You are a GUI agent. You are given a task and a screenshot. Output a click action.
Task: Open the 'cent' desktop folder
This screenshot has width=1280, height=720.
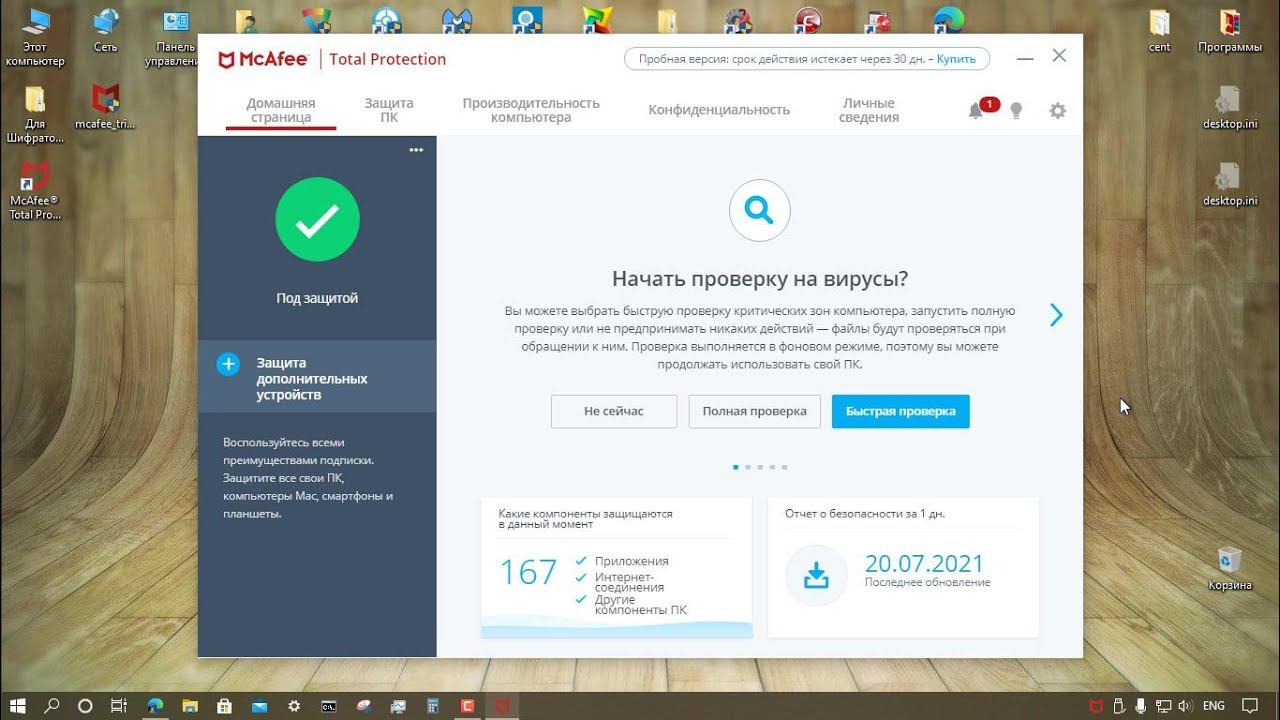(x=1159, y=30)
